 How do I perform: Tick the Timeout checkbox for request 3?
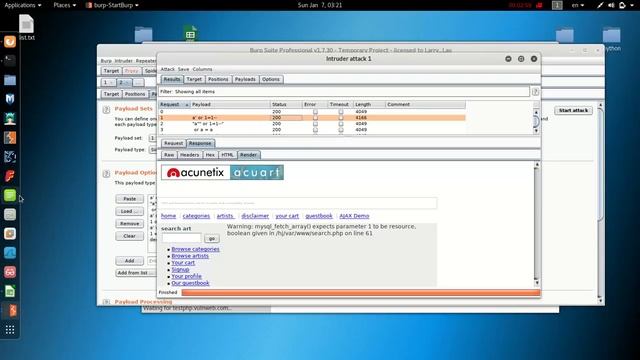(x=341, y=130)
